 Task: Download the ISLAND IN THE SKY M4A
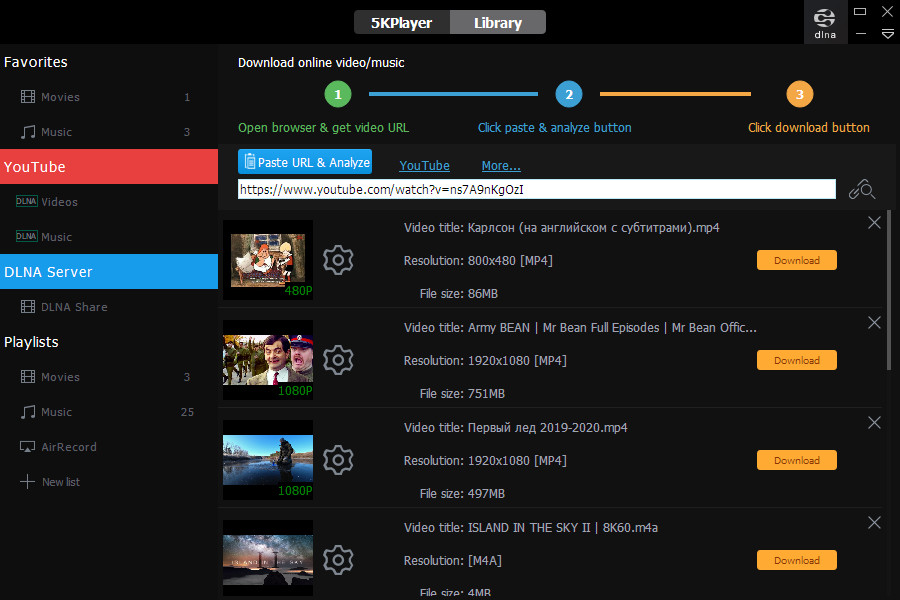click(x=797, y=560)
